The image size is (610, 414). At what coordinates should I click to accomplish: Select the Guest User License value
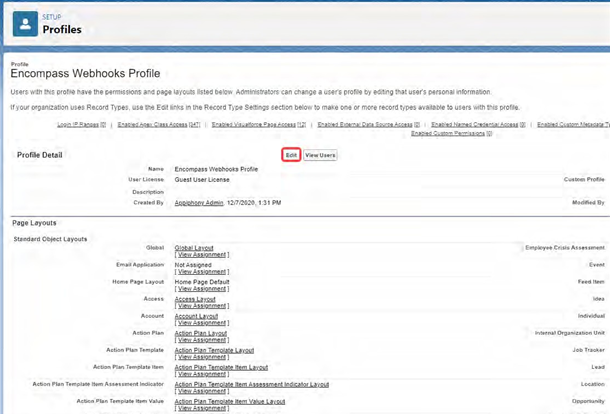click(202, 180)
